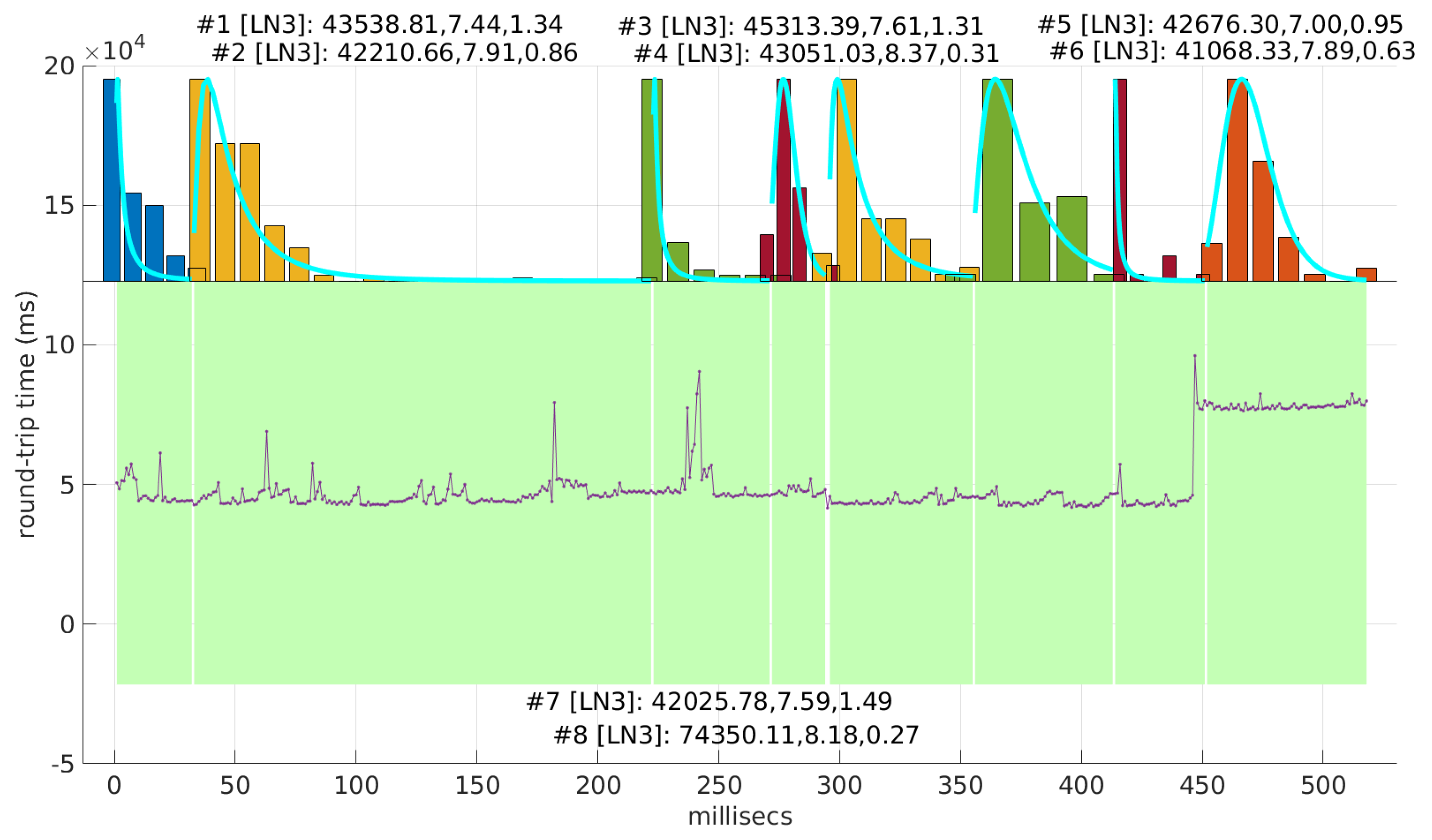Click the '#4 [LN3]: 43051.03,8.37,0.31' annotation
The height and width of the screenshot is (840, 1432).
coord(816,54)
